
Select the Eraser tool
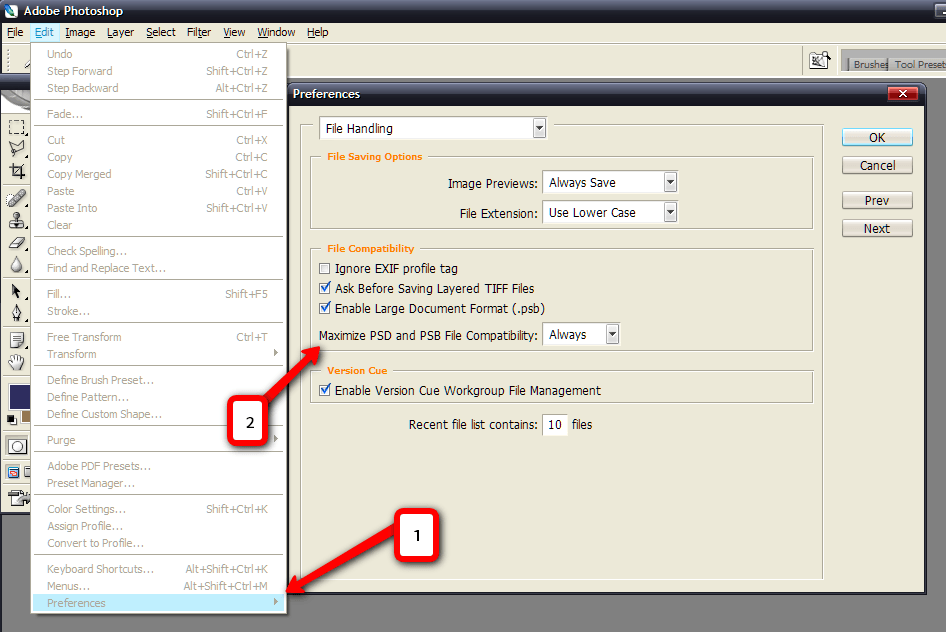(x=16, y=243)
